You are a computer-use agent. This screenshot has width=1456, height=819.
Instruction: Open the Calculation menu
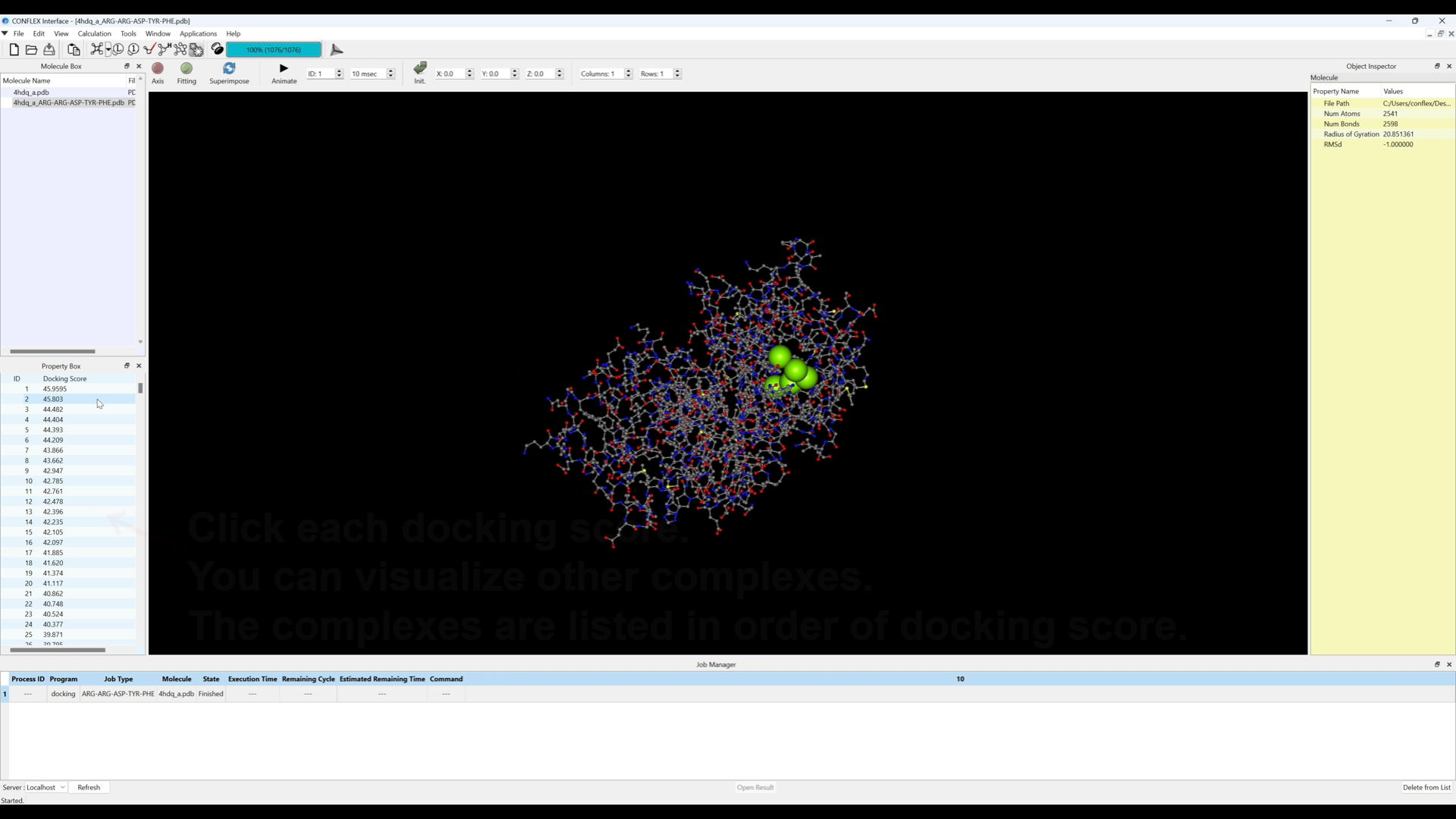point(94,33)
